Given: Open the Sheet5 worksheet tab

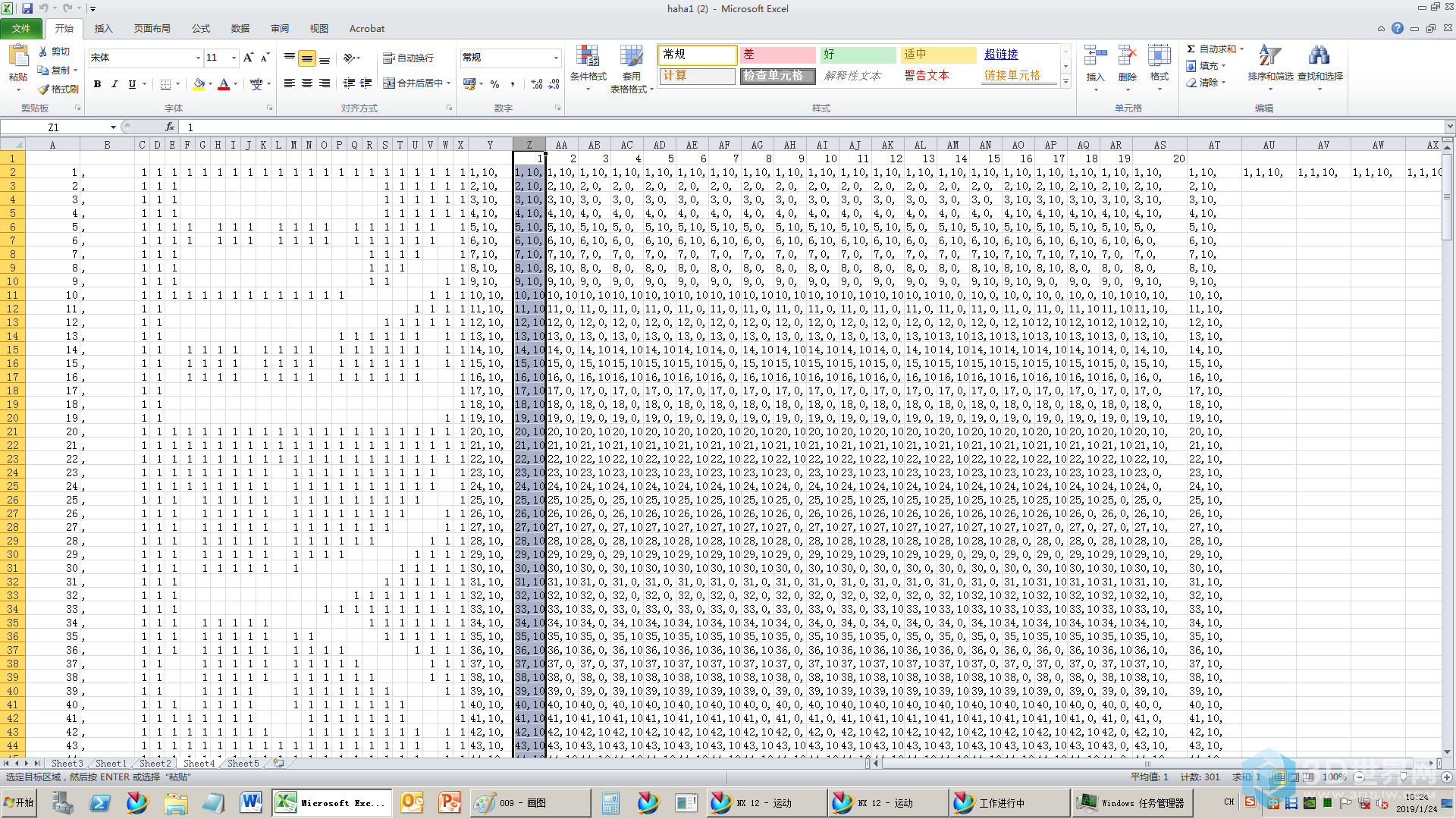Looking at the screenshot, I should click(243, 763).
